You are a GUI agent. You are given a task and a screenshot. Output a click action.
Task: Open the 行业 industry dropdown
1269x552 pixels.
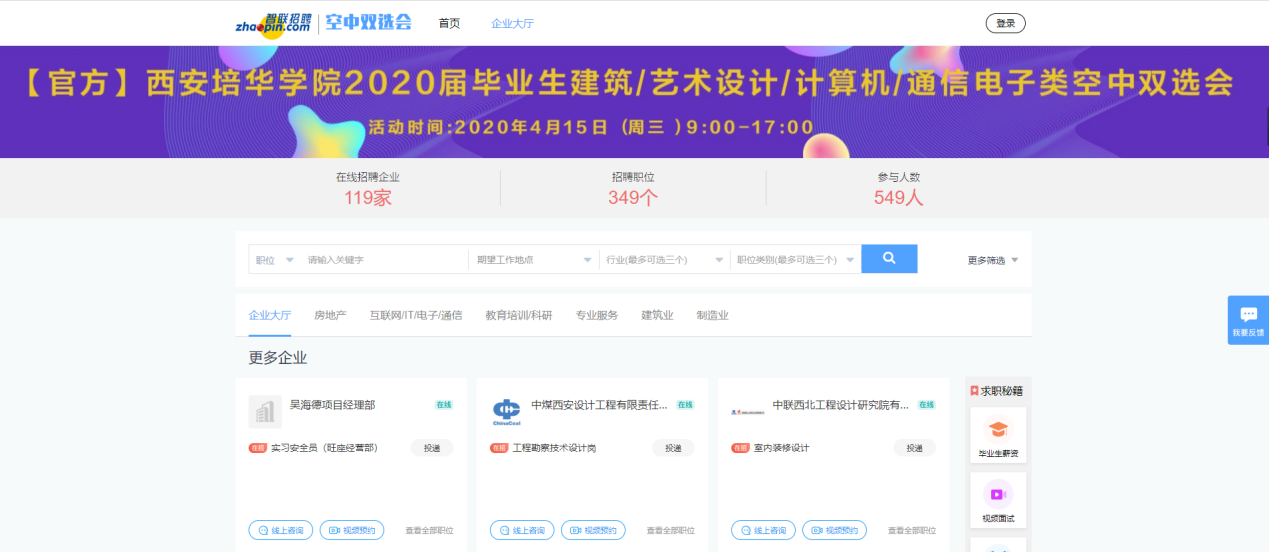point(664,260)
